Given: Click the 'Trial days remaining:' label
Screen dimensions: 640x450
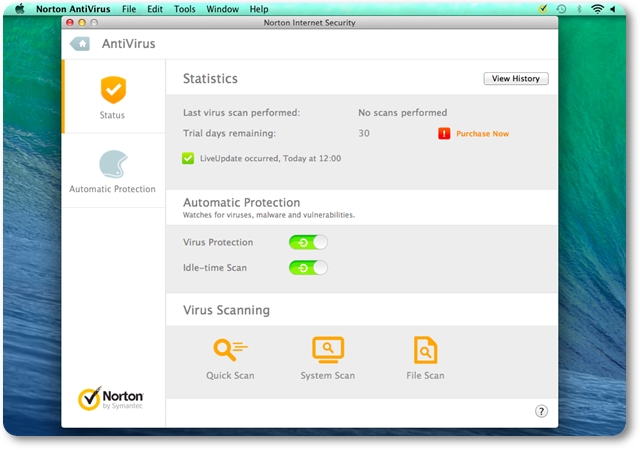Looking at the screenshot, I should (229, 133).
